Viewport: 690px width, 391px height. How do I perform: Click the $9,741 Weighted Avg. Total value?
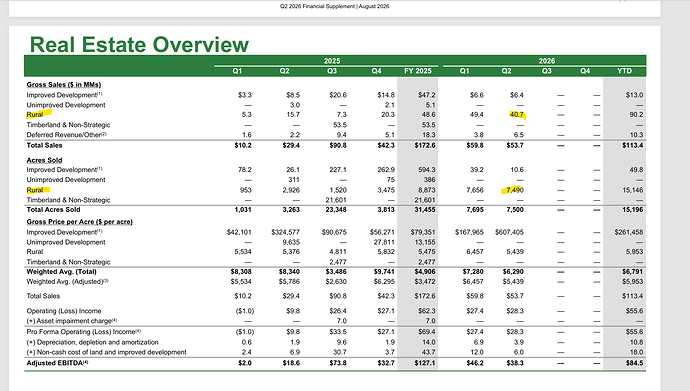pos(384,272)
